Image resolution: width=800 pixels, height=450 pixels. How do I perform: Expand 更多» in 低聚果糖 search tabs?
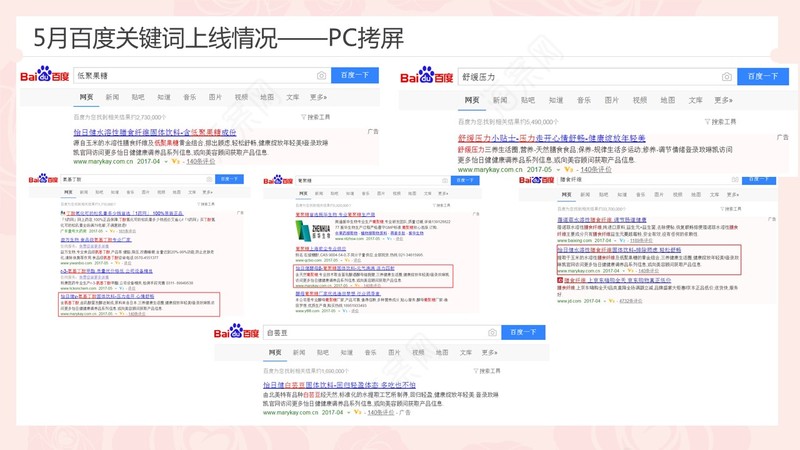pyautogui.click(x=318, y=97)
